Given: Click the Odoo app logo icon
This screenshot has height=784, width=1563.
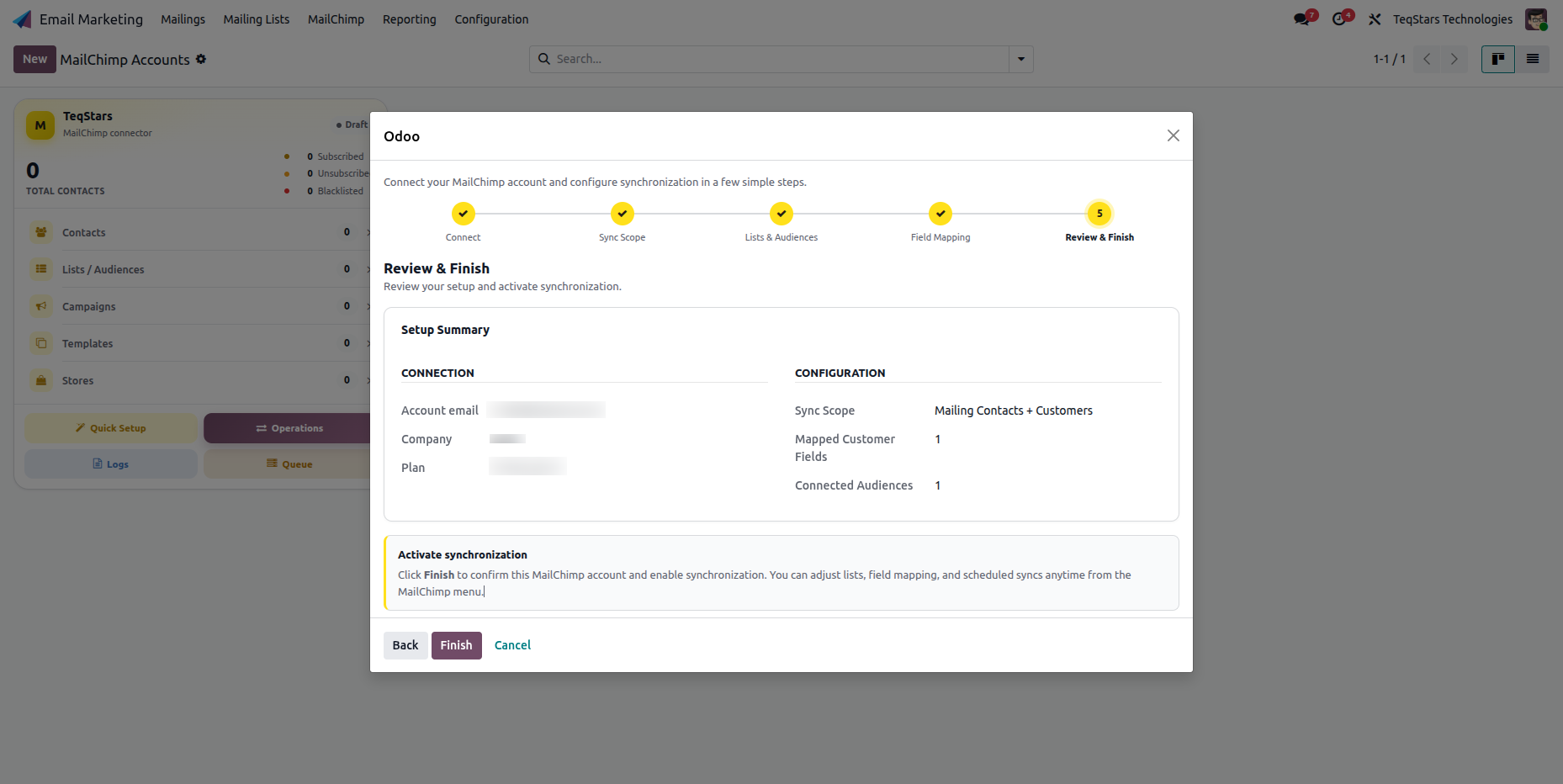Looking at the screenshot, I should point(23,19).
